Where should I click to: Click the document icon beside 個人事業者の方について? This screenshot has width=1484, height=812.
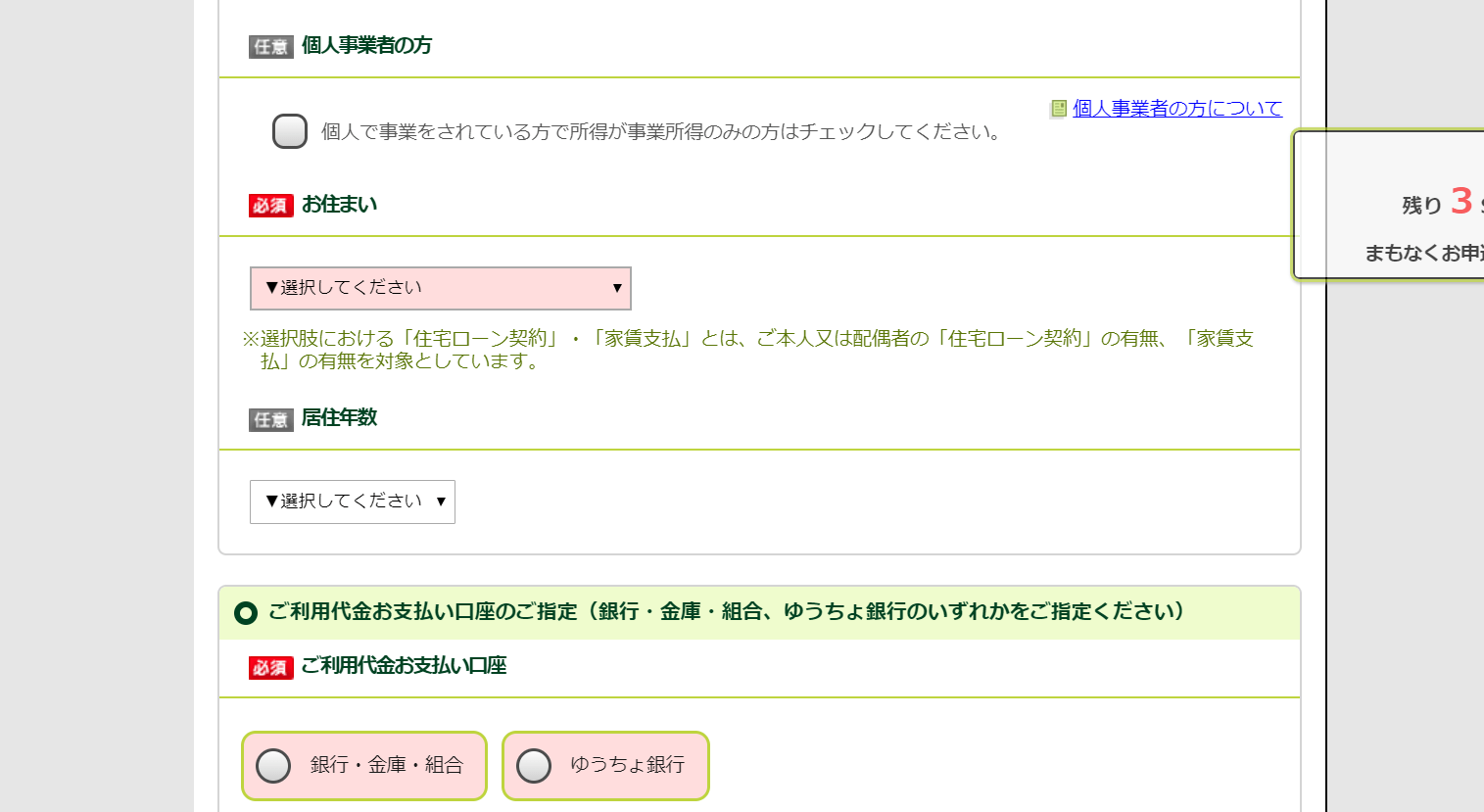coord(1058,109)
